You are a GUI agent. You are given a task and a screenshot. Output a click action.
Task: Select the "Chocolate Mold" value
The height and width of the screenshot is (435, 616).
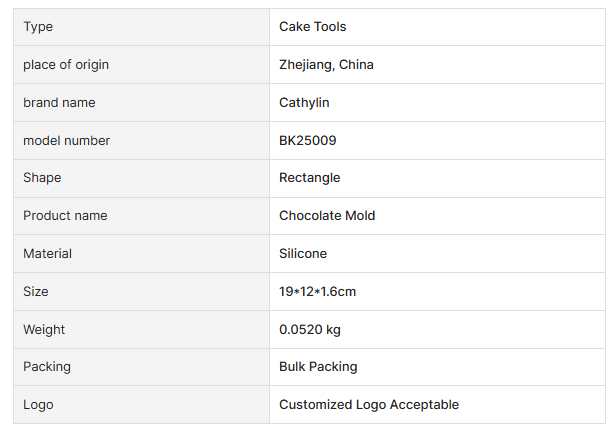[x=327, y=216]
